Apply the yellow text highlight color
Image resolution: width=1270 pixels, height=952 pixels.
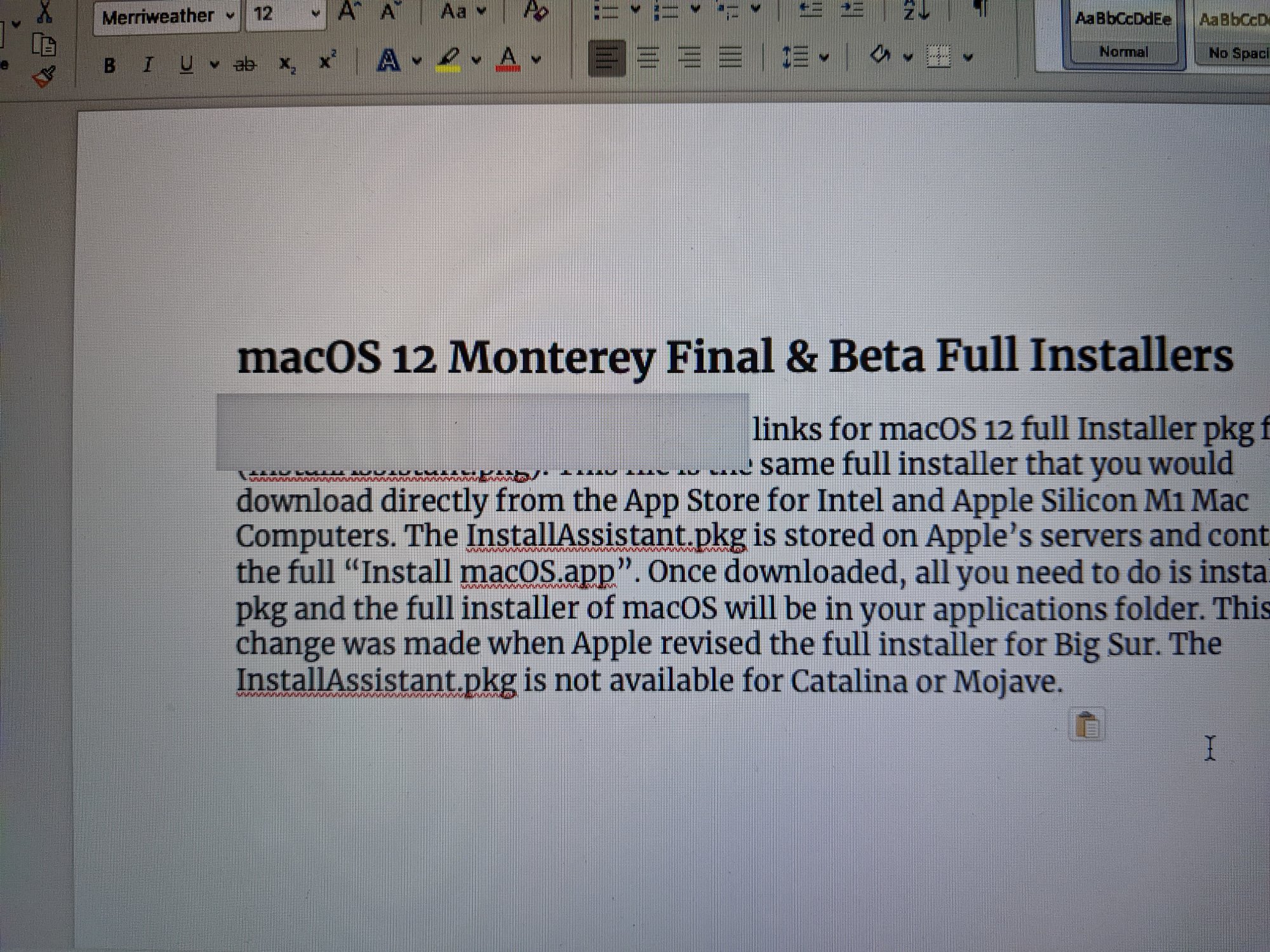click(449, 59)
